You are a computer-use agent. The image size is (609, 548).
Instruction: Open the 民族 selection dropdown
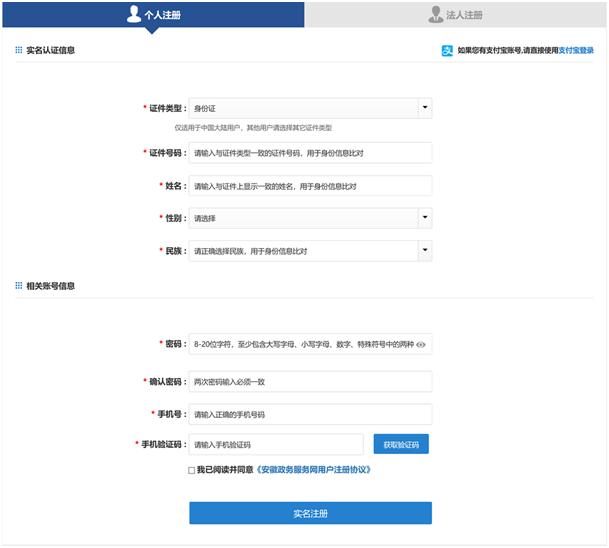point(424,251)
